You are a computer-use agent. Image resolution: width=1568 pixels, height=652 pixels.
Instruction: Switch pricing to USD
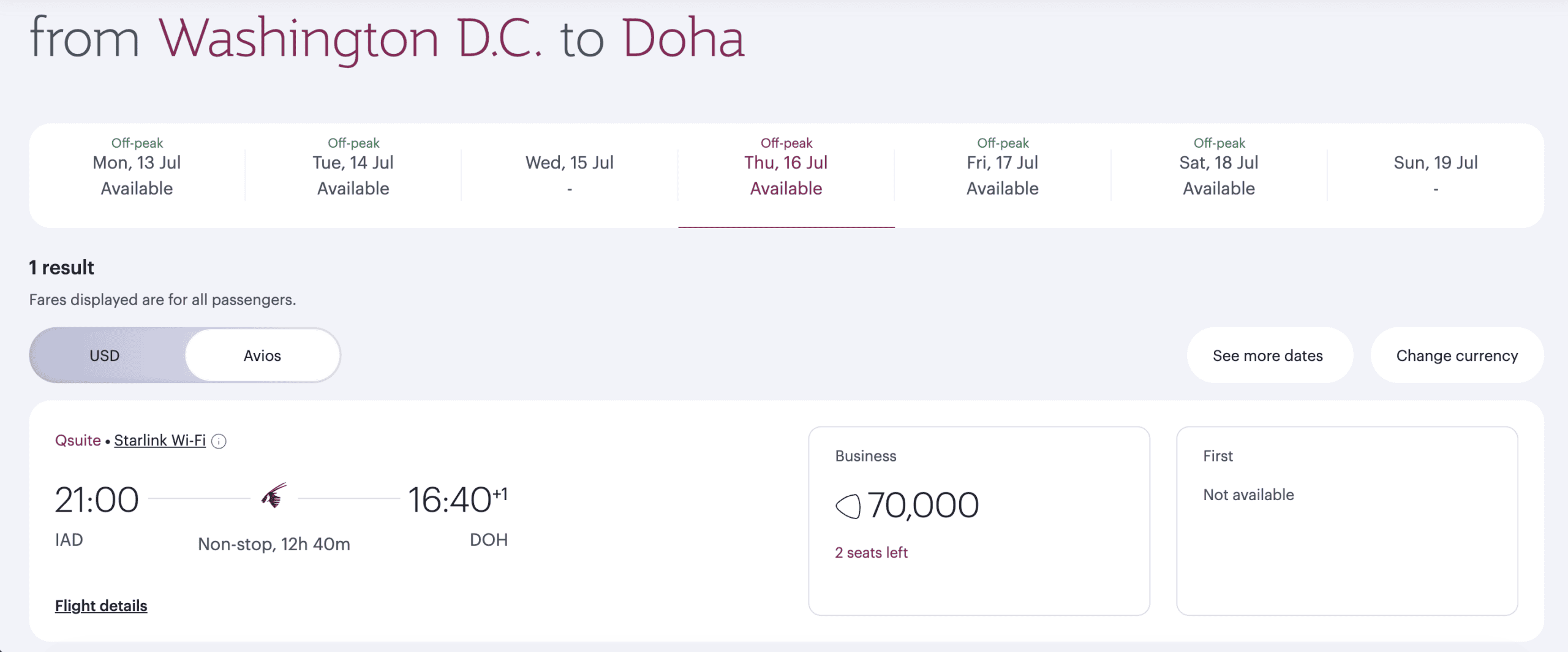(105, 355)
